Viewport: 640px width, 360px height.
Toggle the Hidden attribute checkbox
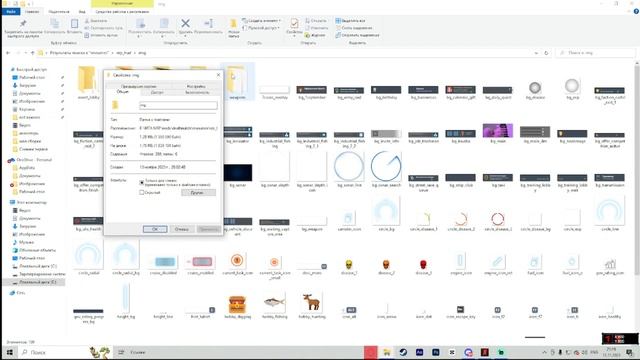click(142, 193)
